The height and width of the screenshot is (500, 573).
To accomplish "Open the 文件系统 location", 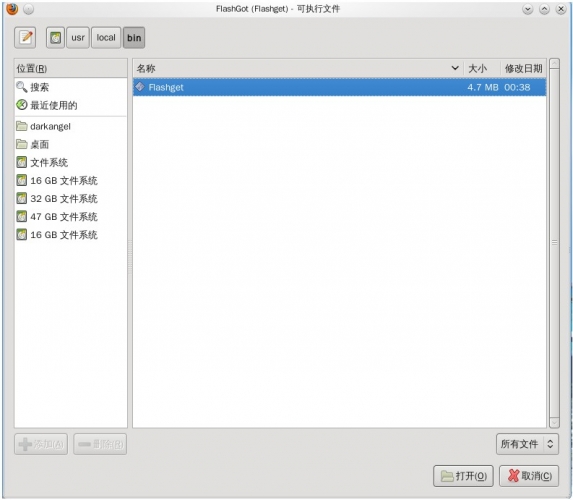I will [71, 162].
